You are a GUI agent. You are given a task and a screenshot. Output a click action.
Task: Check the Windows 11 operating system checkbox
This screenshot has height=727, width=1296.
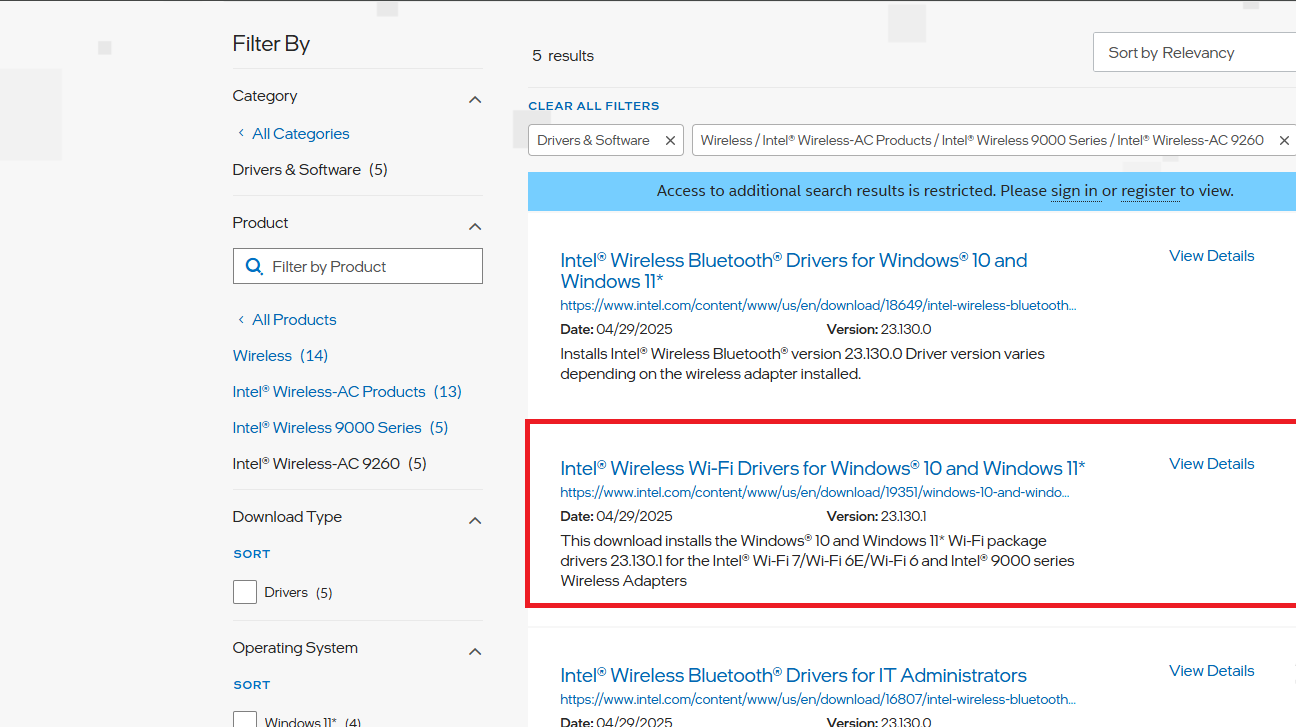point(245,720)
